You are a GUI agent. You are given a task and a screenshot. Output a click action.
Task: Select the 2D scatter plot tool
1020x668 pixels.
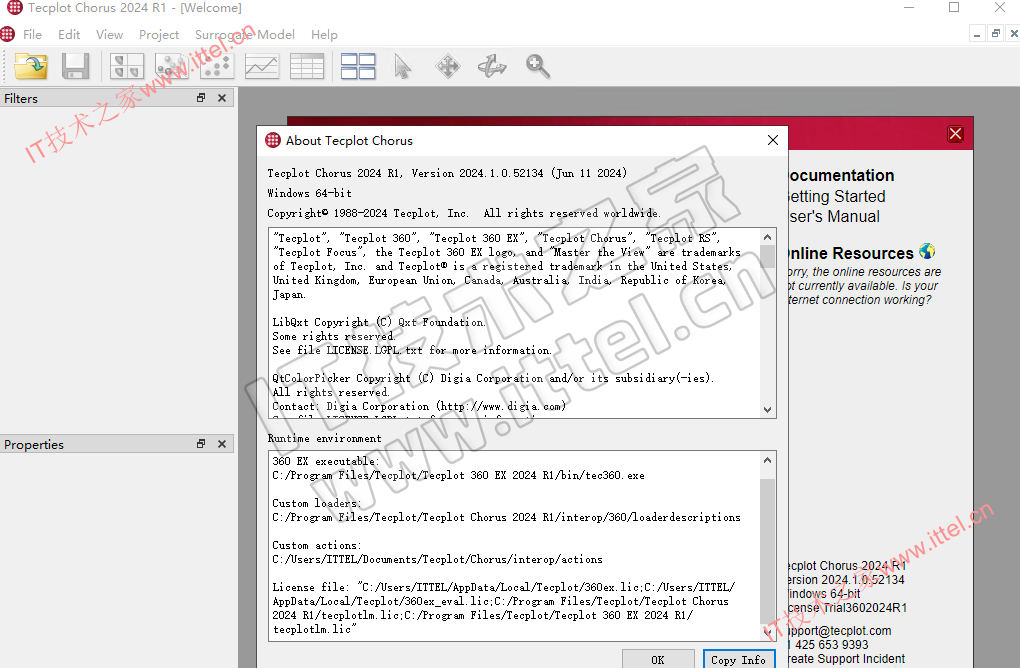pyautogui.click(x=216, y=66)
